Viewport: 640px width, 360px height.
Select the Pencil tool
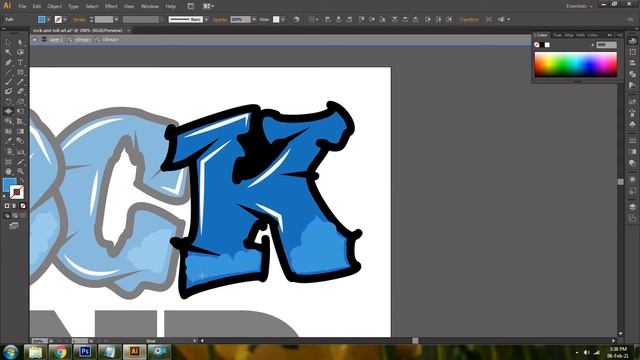pyautogui.click(x=20, y=82)
